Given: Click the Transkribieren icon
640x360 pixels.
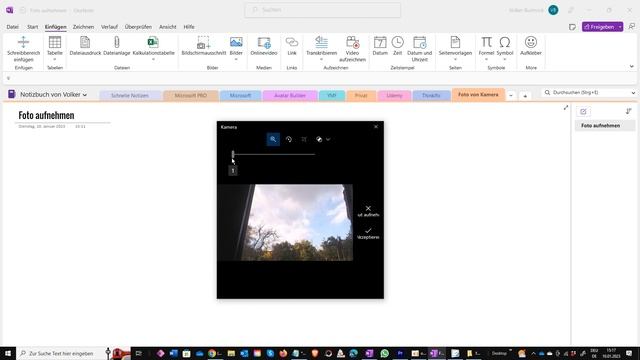Looking at the screenshot, I should click(321, 42).
